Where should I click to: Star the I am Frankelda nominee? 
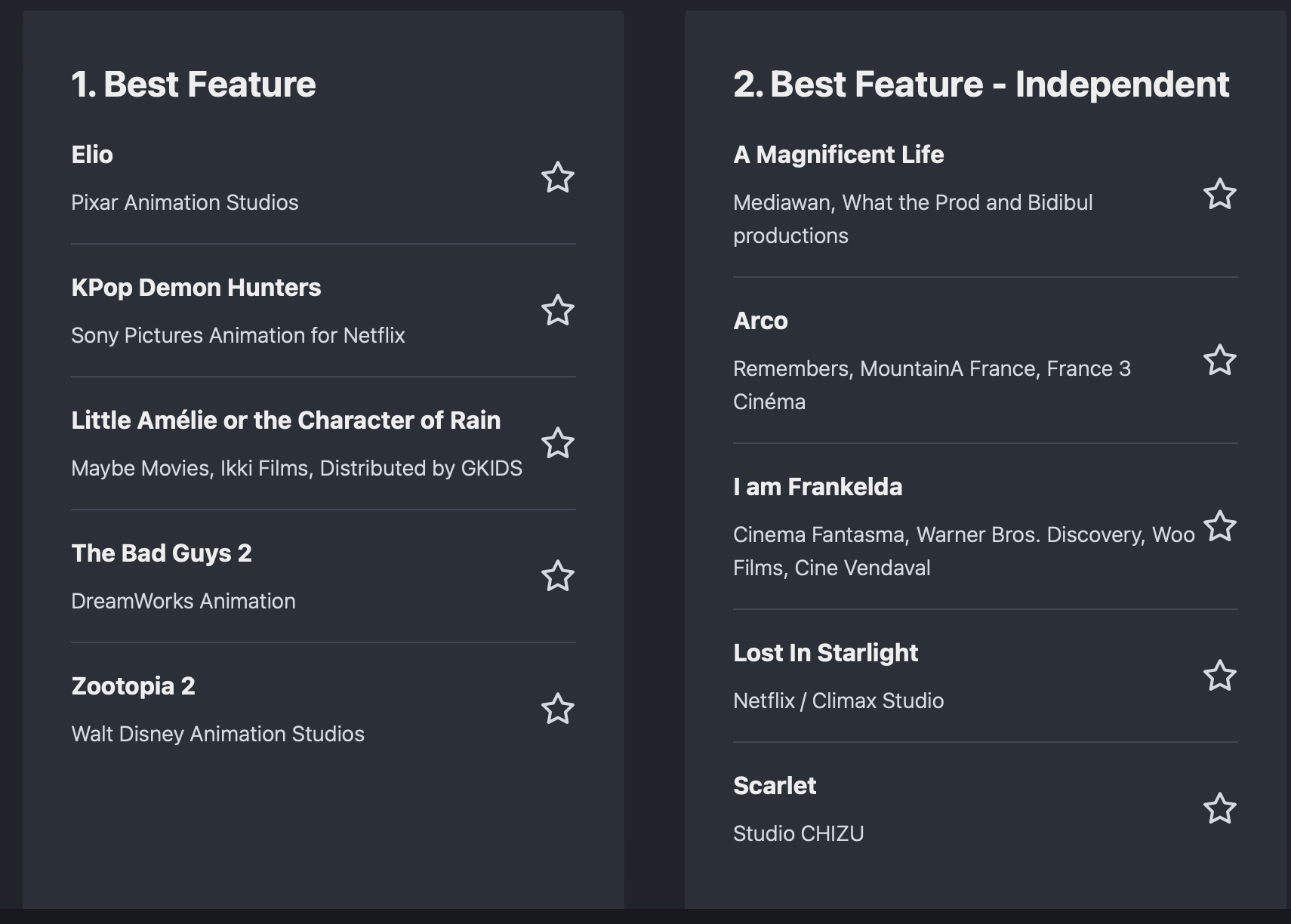[1219, 527]
